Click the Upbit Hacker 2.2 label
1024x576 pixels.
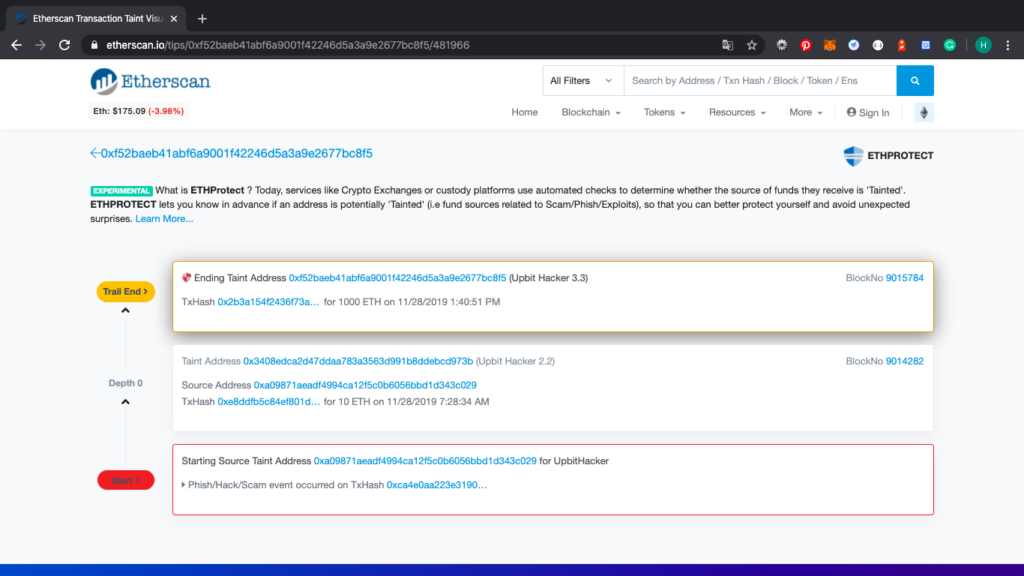[x=515, y=361]
